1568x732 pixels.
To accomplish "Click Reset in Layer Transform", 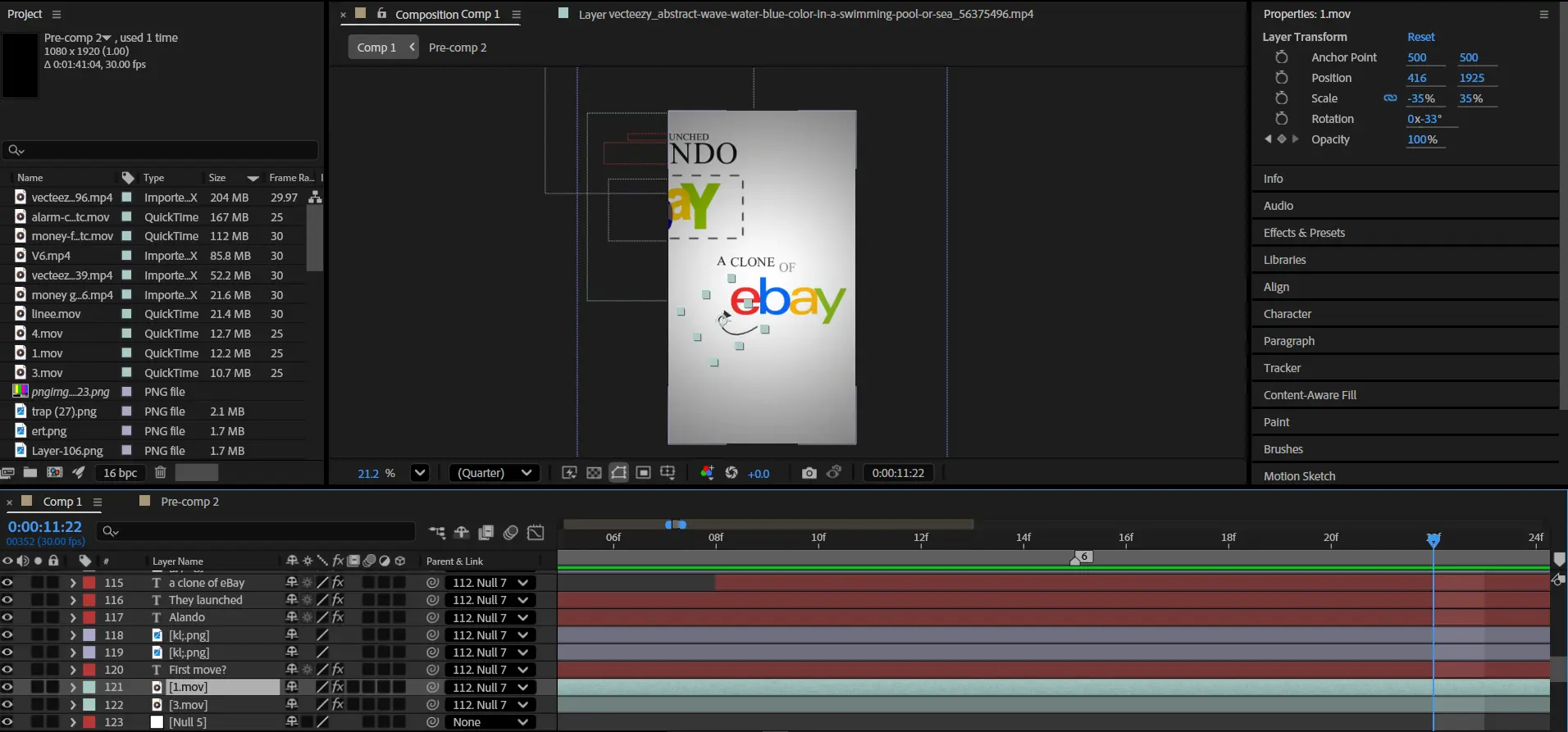I will coord(1420,37).
